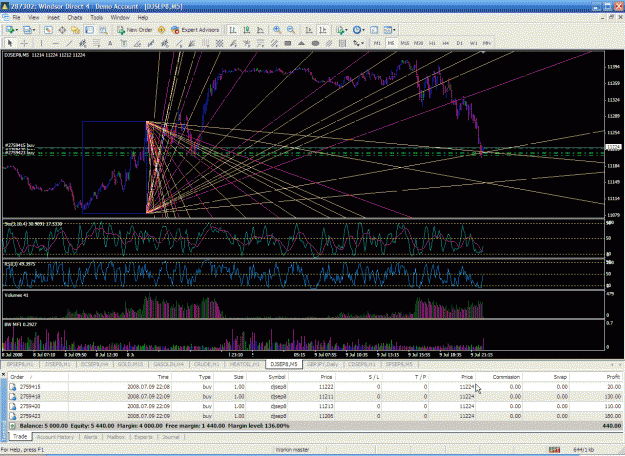625x456 pixels.
Task: Toggle Expert Advisors on or off
Action: [x=195, y=30]
